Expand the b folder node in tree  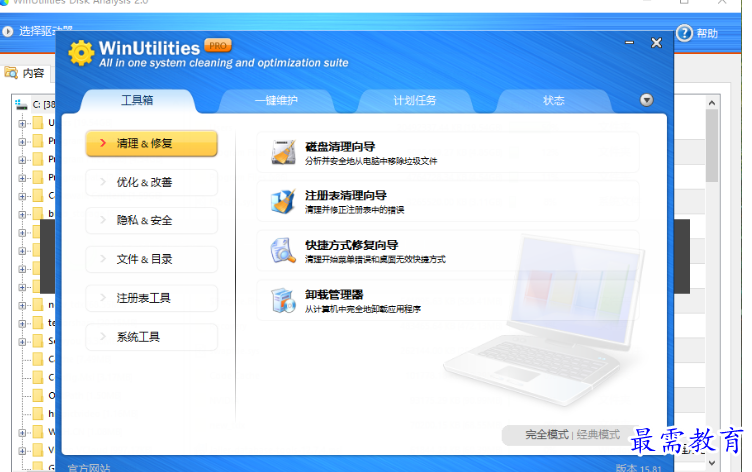point(22,214)
